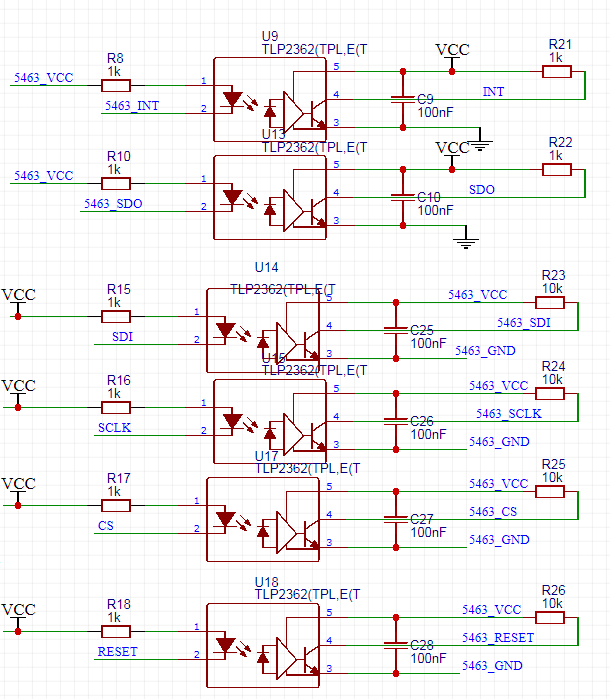
Task: Select capacitor C10 symbol
Action: [x=403, y=197]
